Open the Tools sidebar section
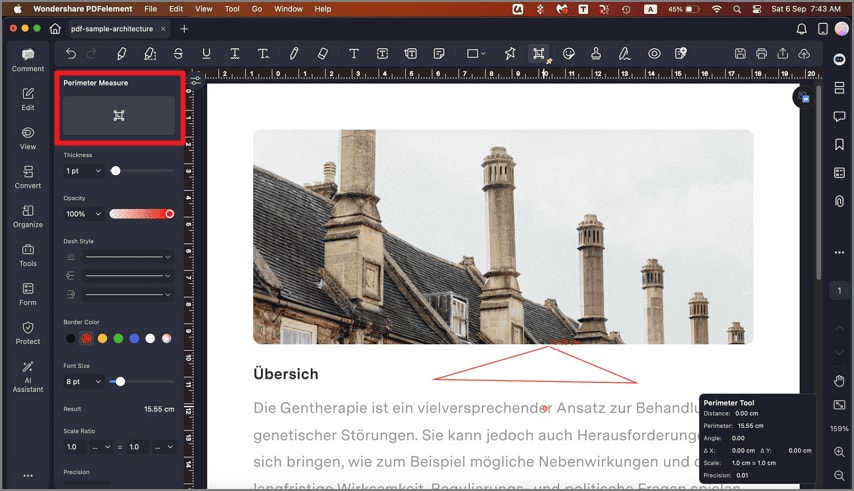 point(28,255)
